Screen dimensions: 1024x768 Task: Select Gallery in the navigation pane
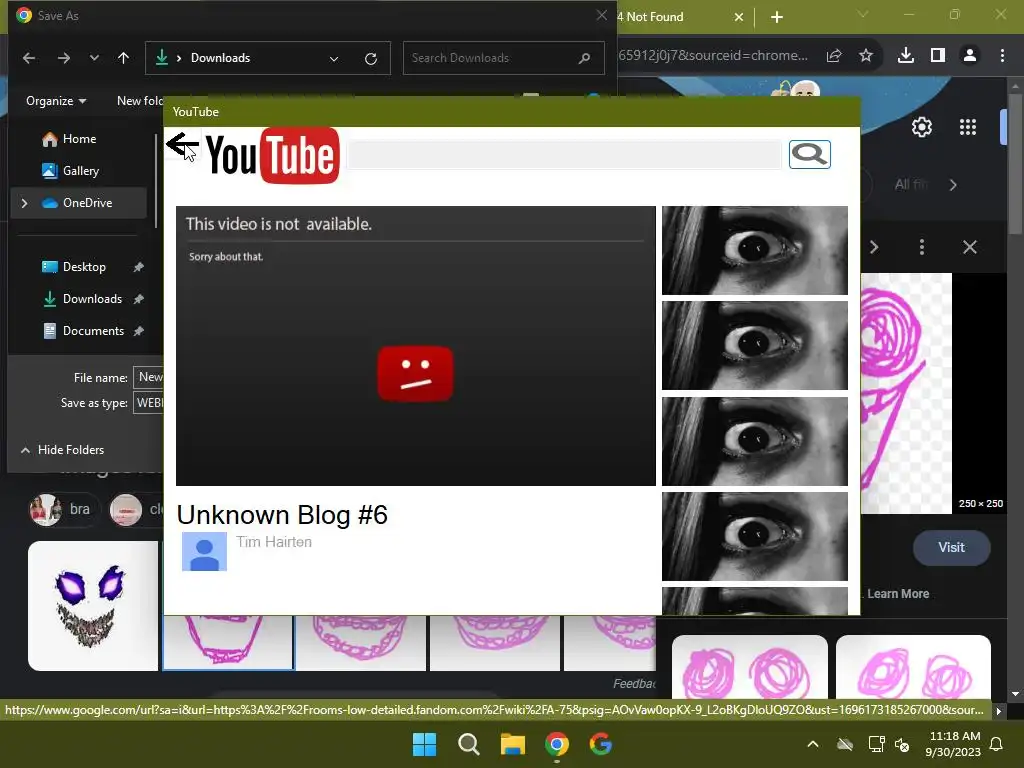click(x=80, y=170)
